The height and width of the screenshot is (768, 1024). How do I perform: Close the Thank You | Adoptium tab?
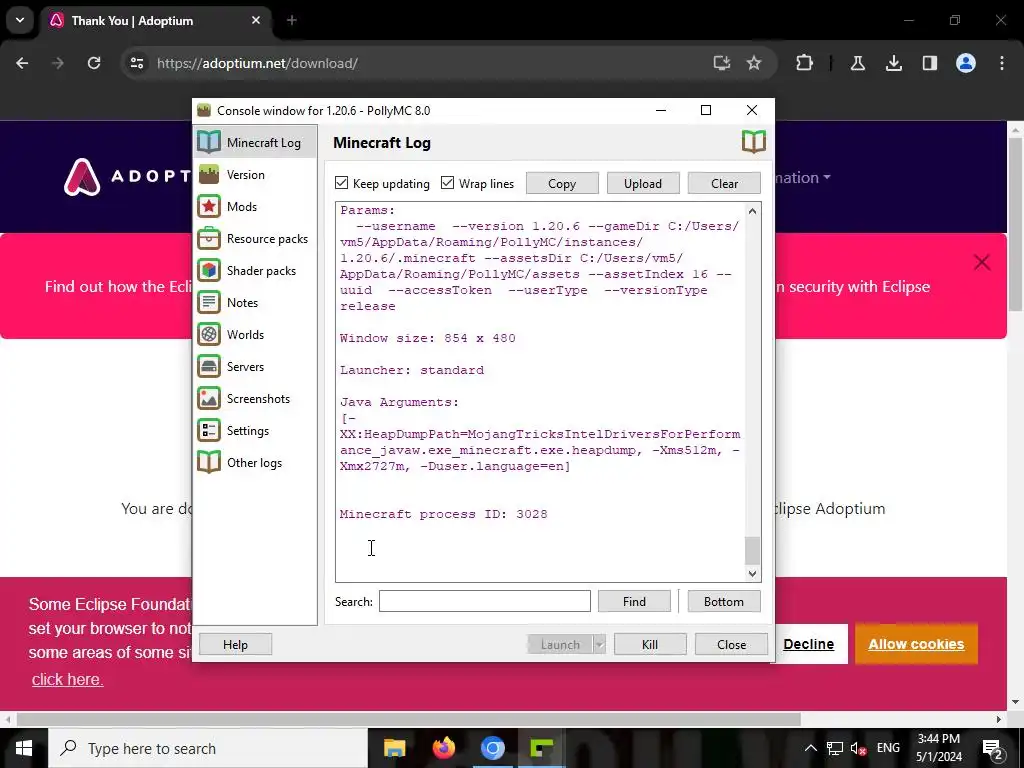(256, 20)
